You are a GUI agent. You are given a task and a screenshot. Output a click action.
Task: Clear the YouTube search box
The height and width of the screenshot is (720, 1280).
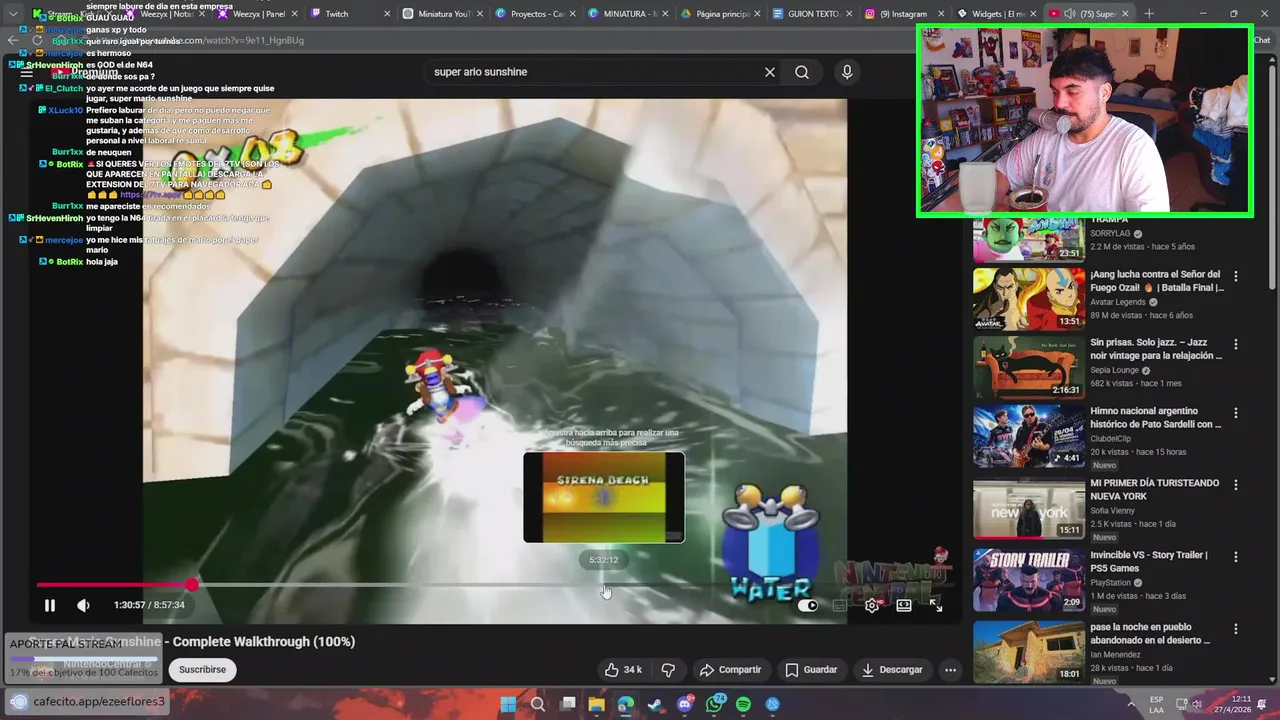coord(770,72)
